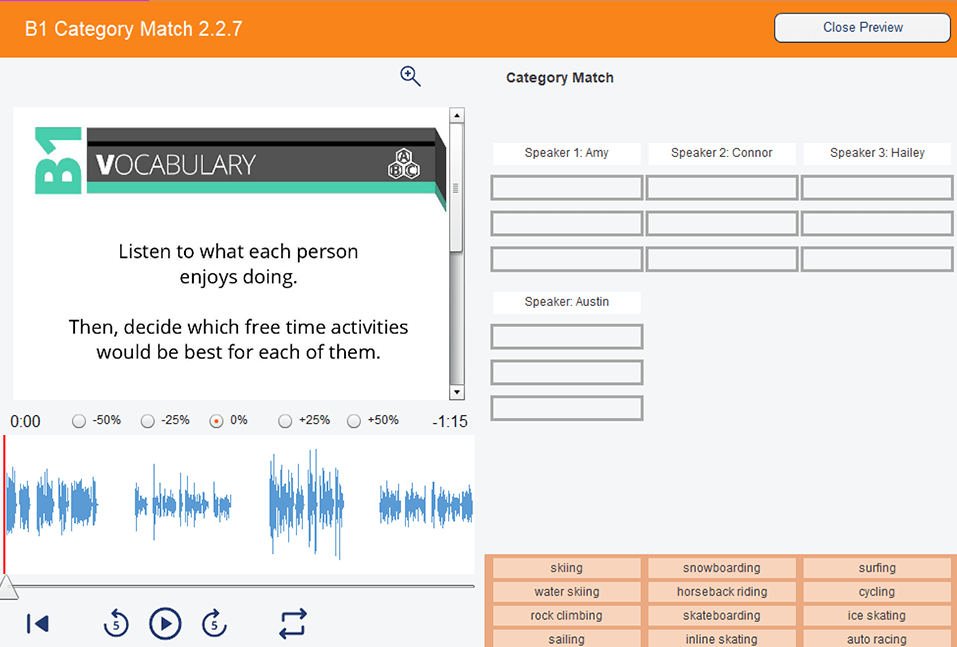
Task: Select +25% playback speed
Action: click(x=285, y=421)
